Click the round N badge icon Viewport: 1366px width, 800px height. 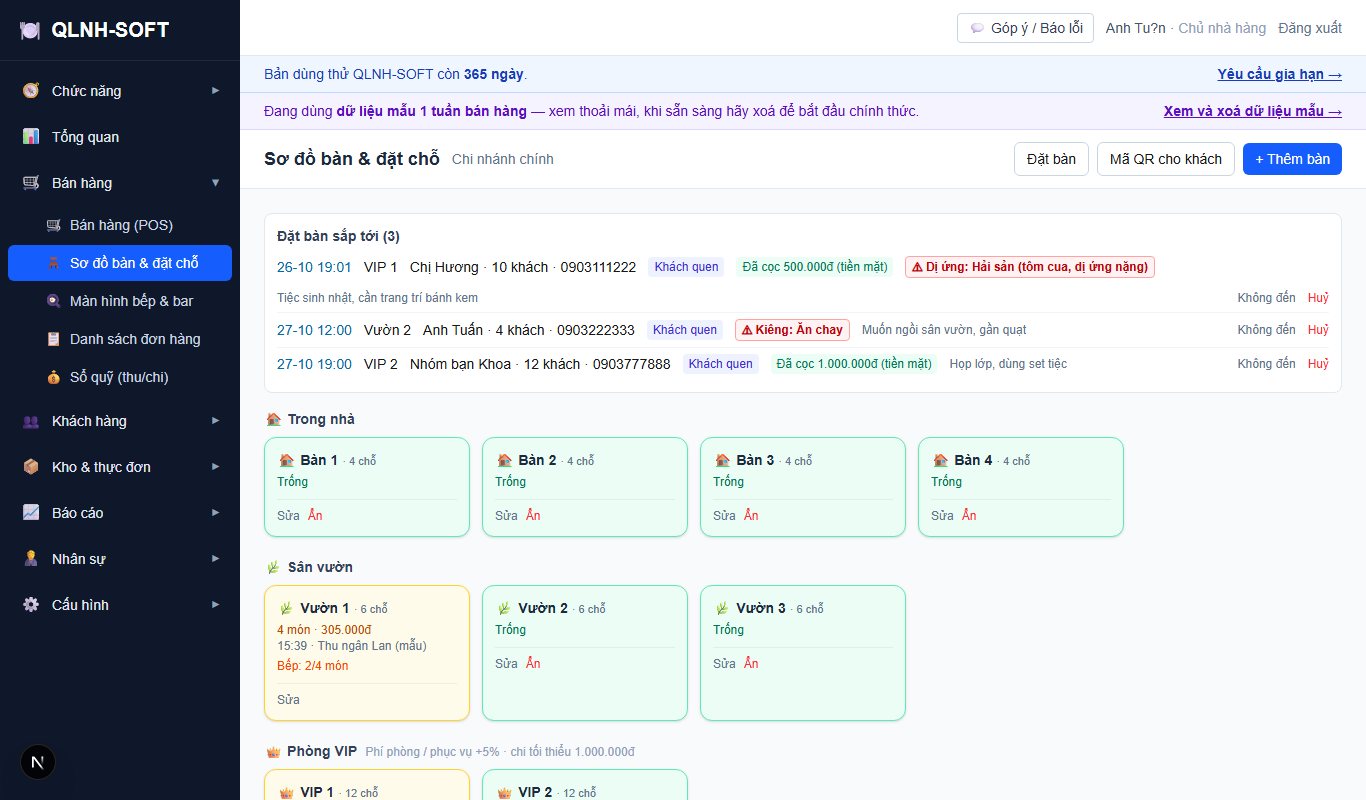click(x=38, y=762)
